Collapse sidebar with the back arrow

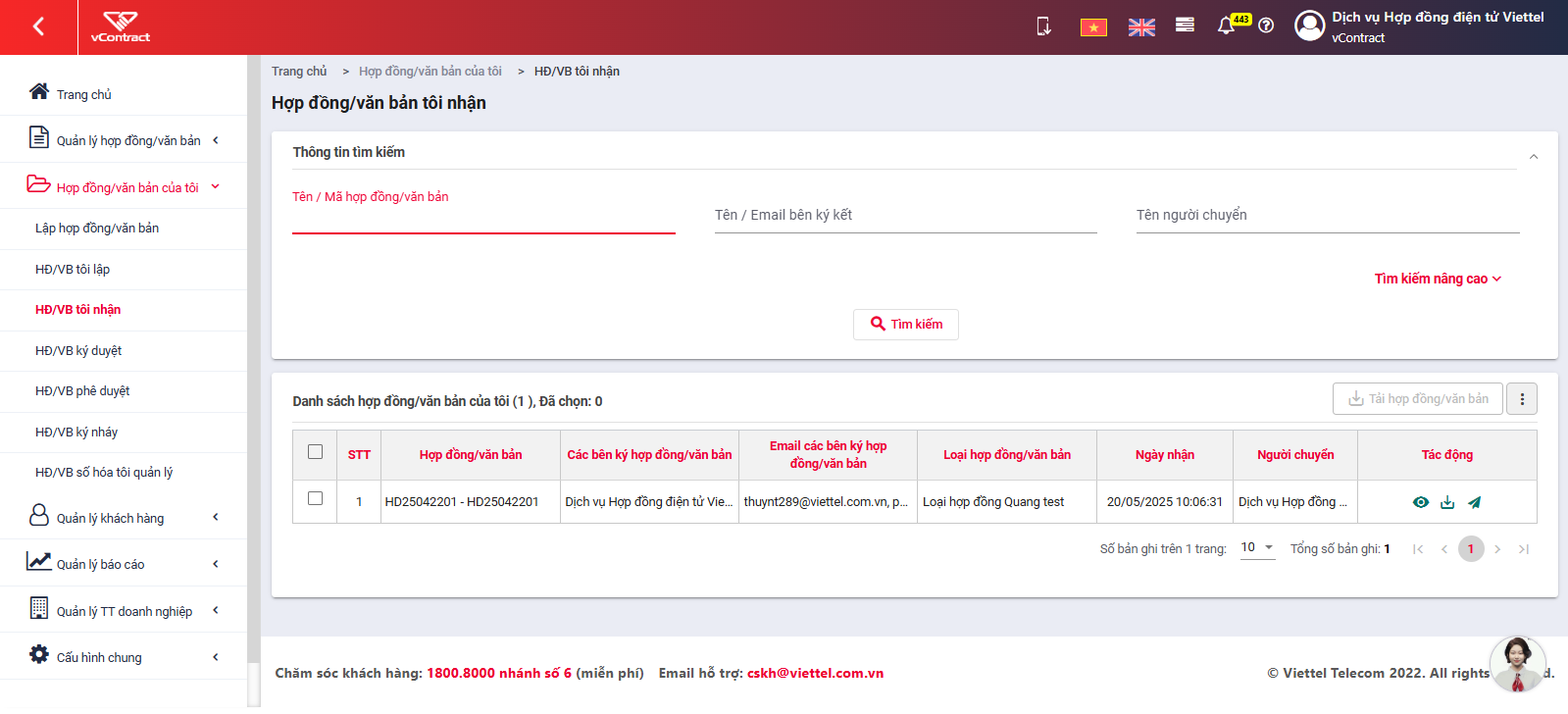[38, 26]
